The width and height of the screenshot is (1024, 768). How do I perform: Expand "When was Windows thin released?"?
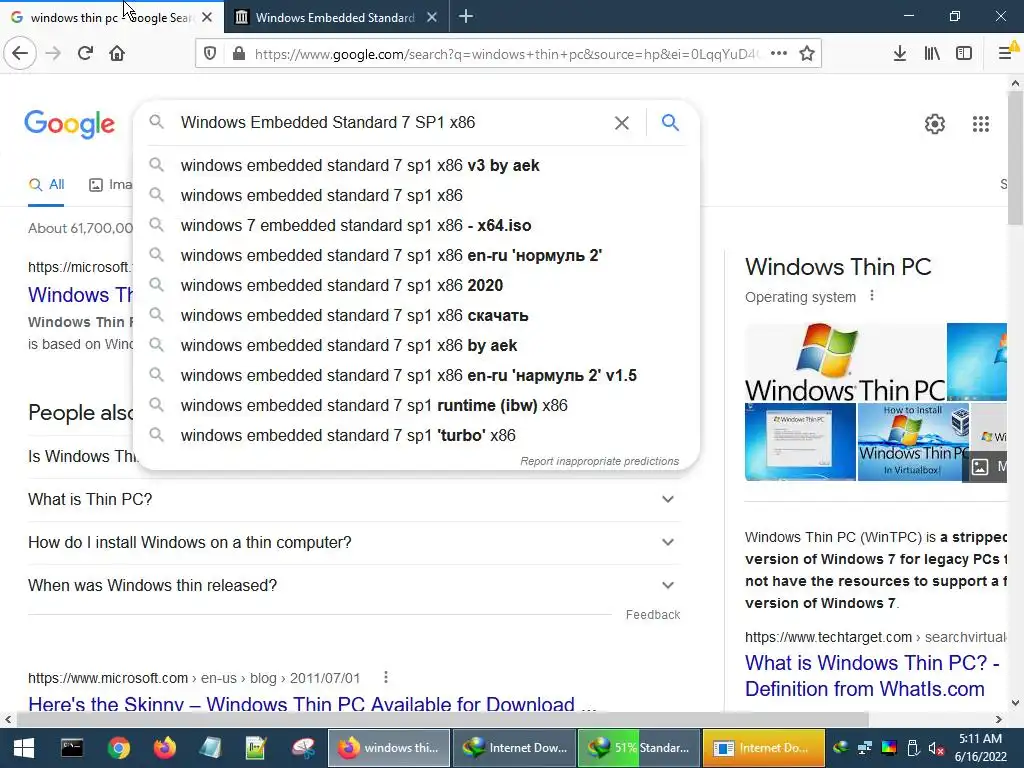[354, 586]
